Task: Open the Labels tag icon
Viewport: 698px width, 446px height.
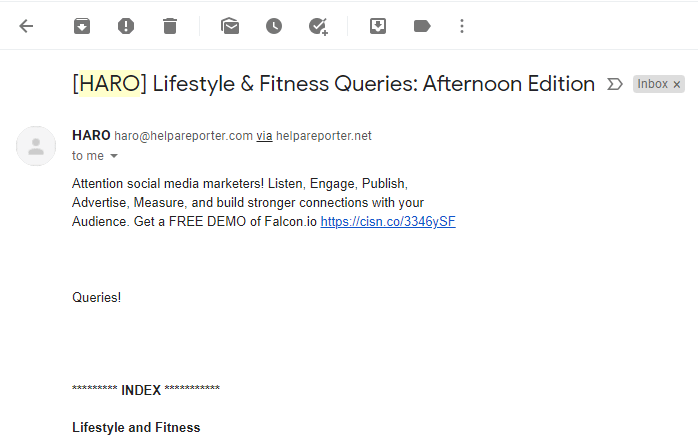Action: point(422,26)
